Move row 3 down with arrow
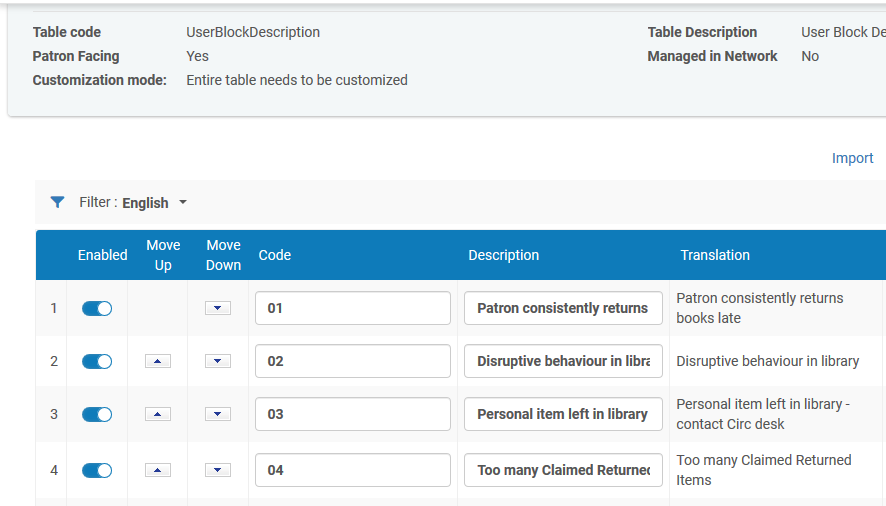Viewport: 886px width, 506px height. click(x=218, y=414)
